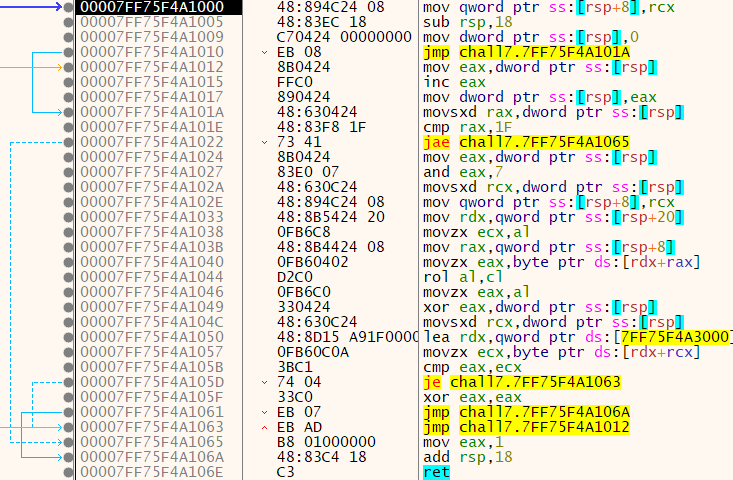Click opcode bytes 48:83C4 18
The height and width of the screenshot is (480, 733).
(x=322, y=457)
